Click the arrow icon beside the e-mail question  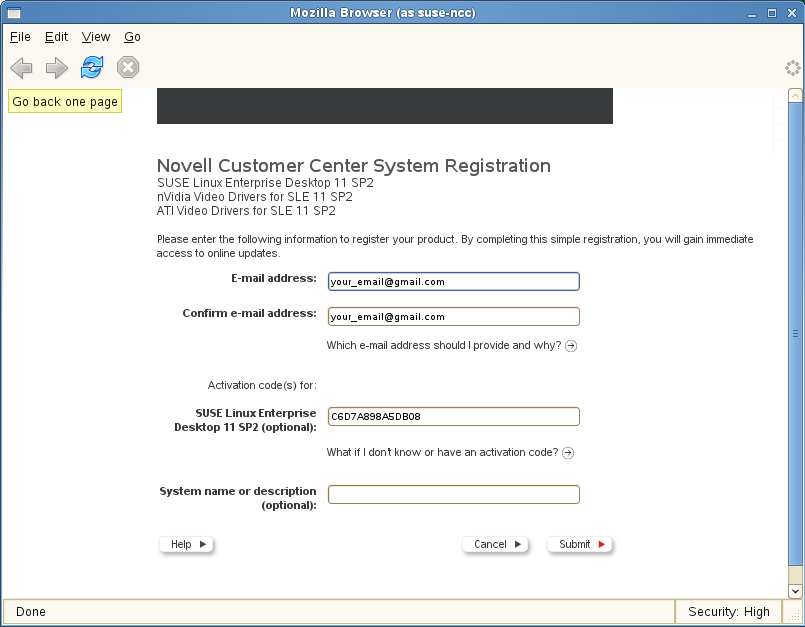pyautogui.click(x=571, y=346)
